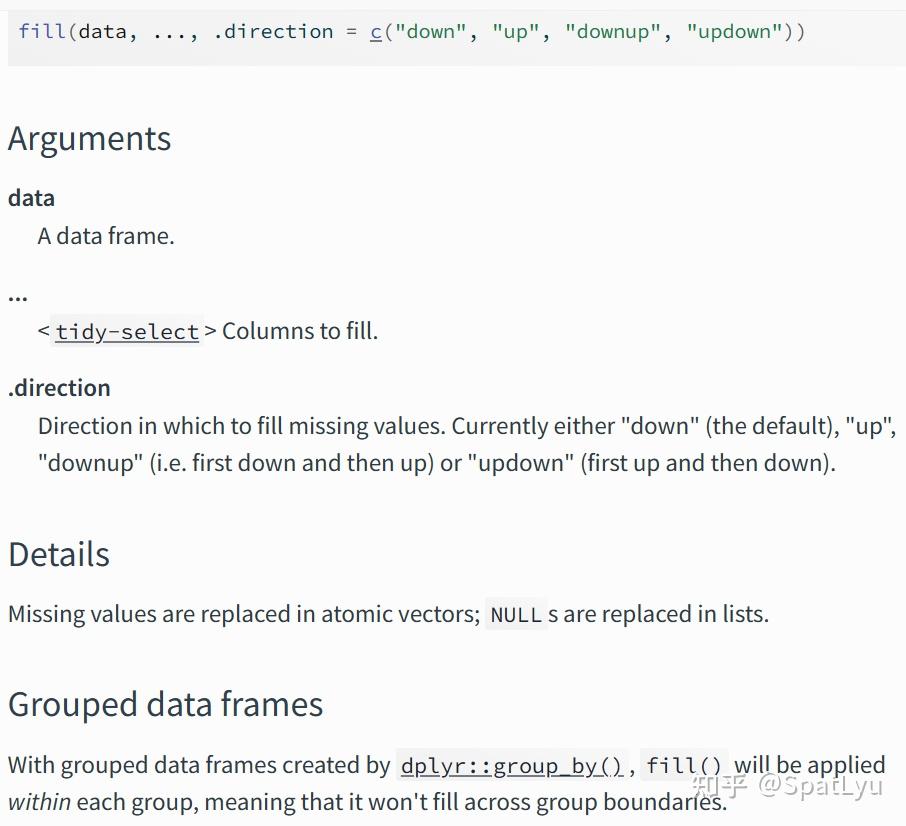Click the Grouped data frames heading
This screenshot has height=826, width=906.
click(166, 704)
